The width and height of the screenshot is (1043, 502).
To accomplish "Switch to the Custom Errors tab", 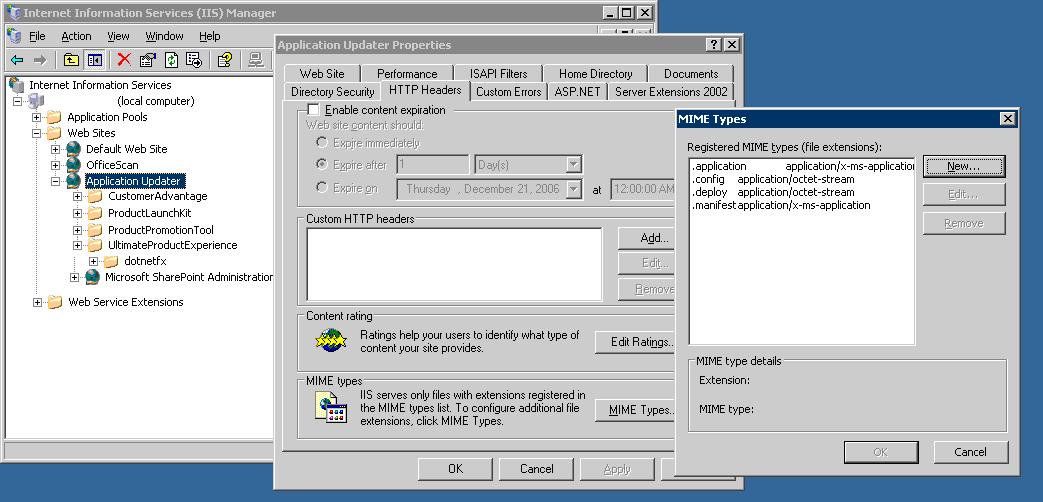I will tap(509, 92).
